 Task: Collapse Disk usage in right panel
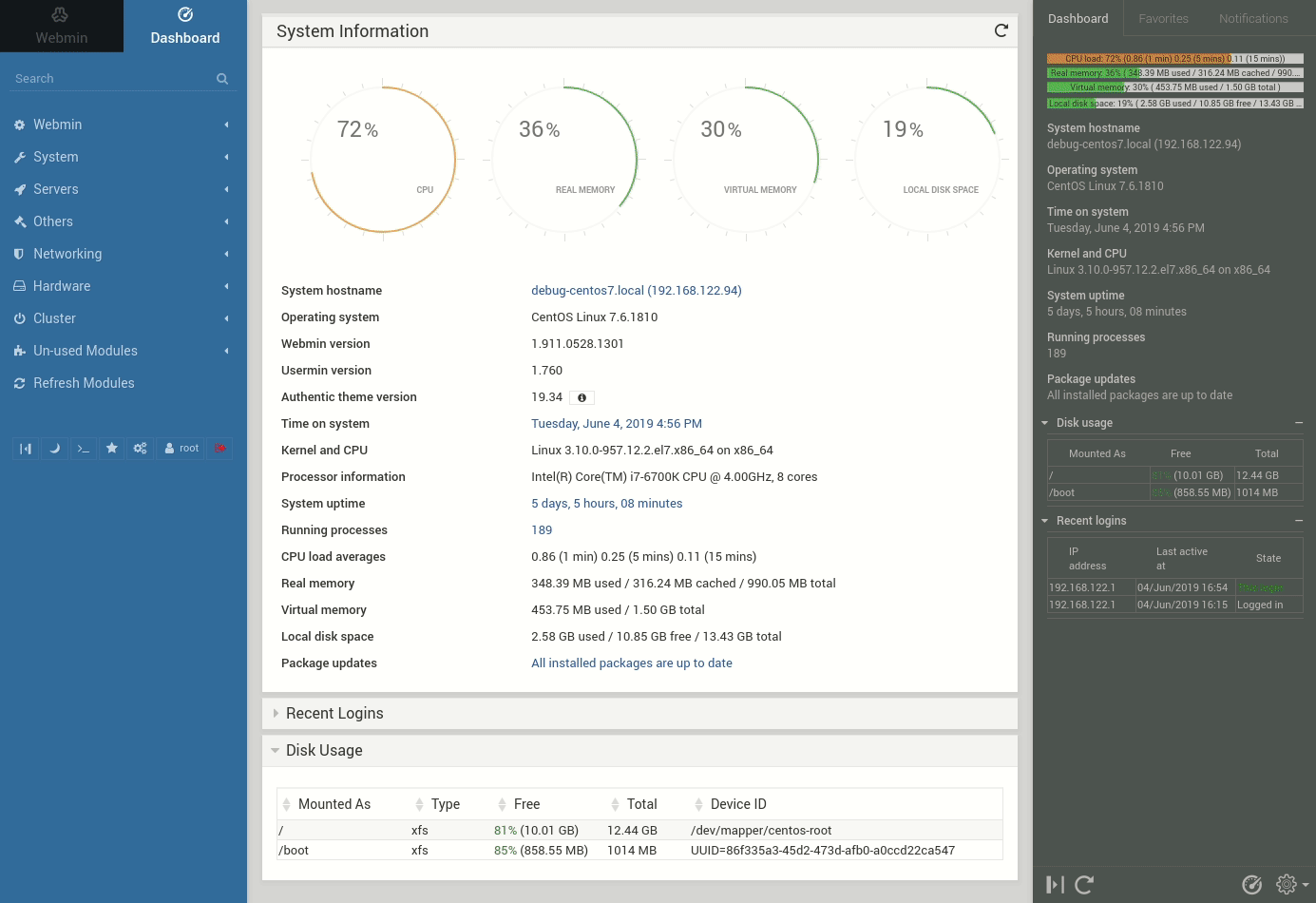(1084, 423)
